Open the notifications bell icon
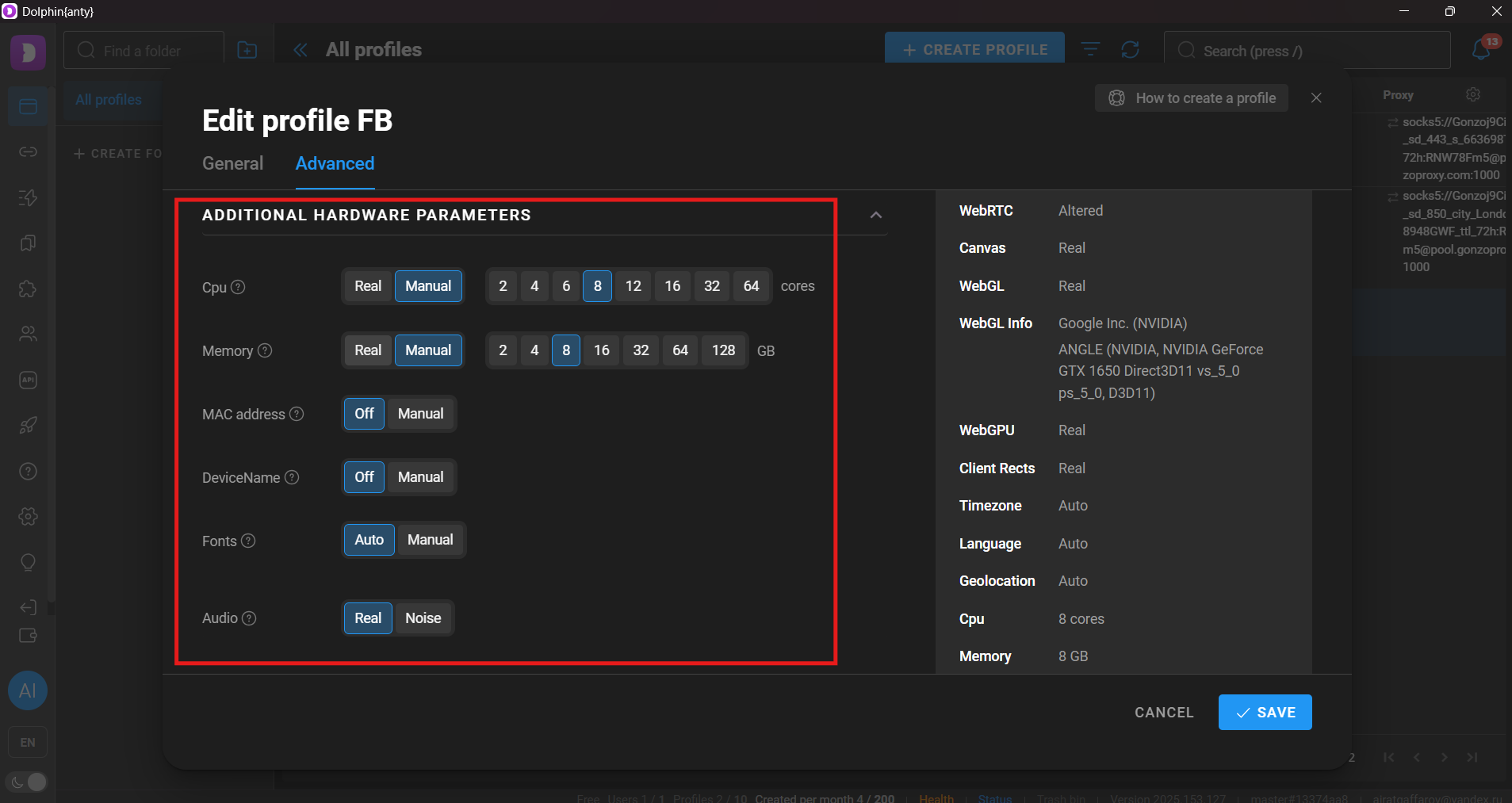Image resolution: width=1512 pixels, height=803 pixels. tap(1480, 50)
